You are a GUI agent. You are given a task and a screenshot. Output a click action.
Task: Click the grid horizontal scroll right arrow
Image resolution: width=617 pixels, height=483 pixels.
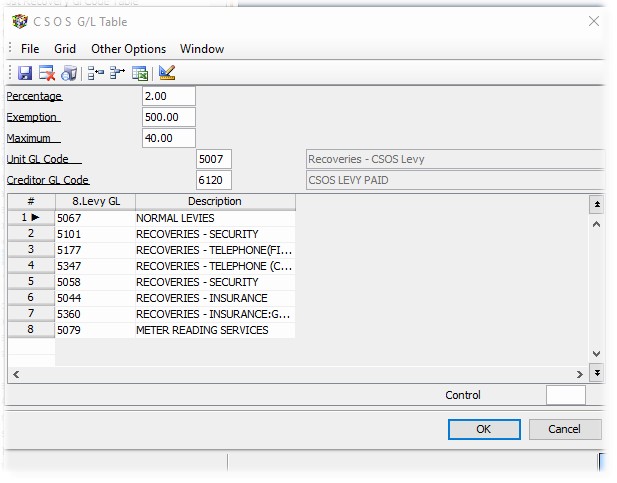click(x=580, y=374)
